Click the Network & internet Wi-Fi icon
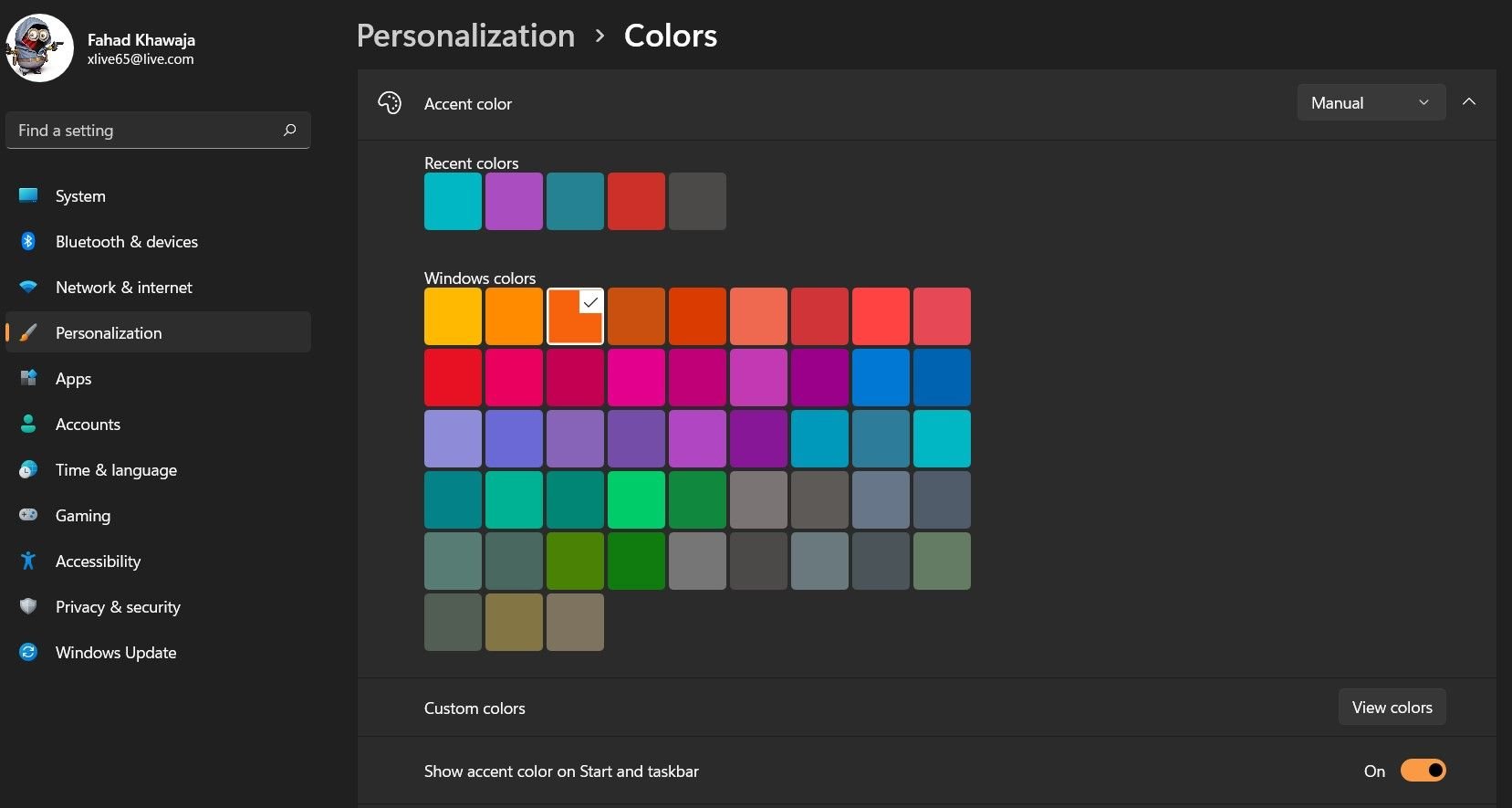The image size is (1512, 808). [x=28, y=287]
